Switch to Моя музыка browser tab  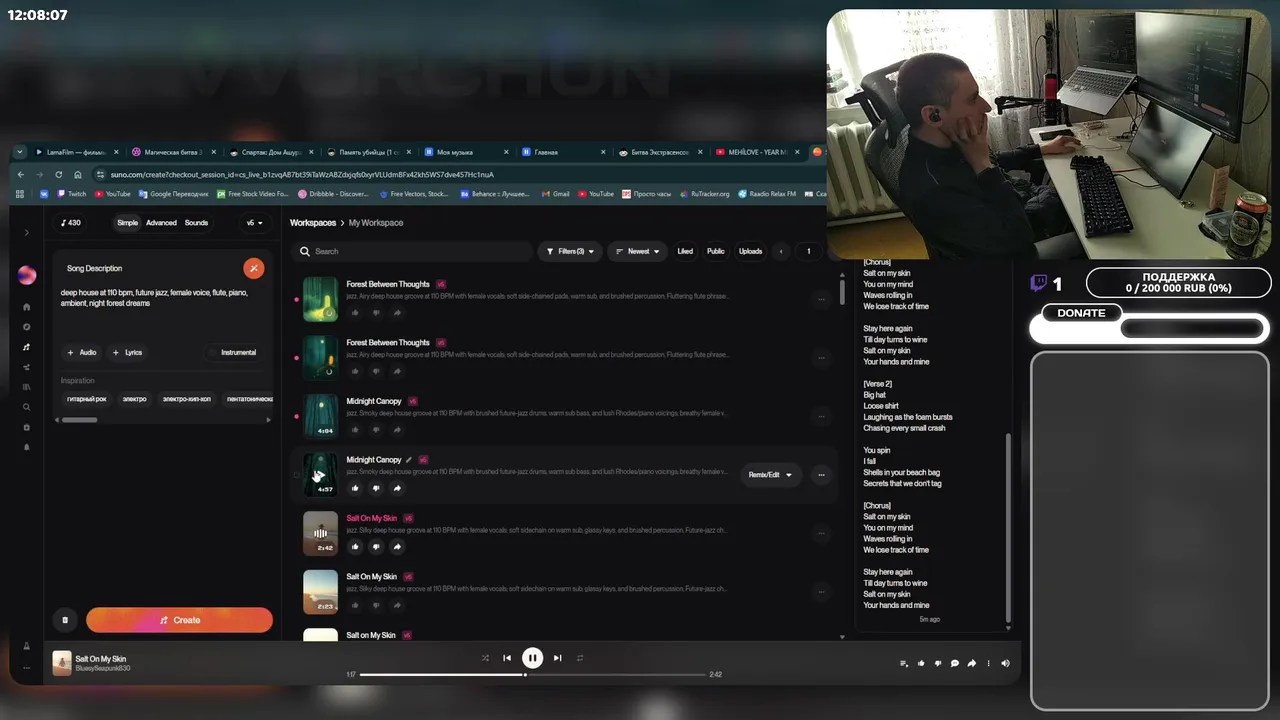pos(463,152)
